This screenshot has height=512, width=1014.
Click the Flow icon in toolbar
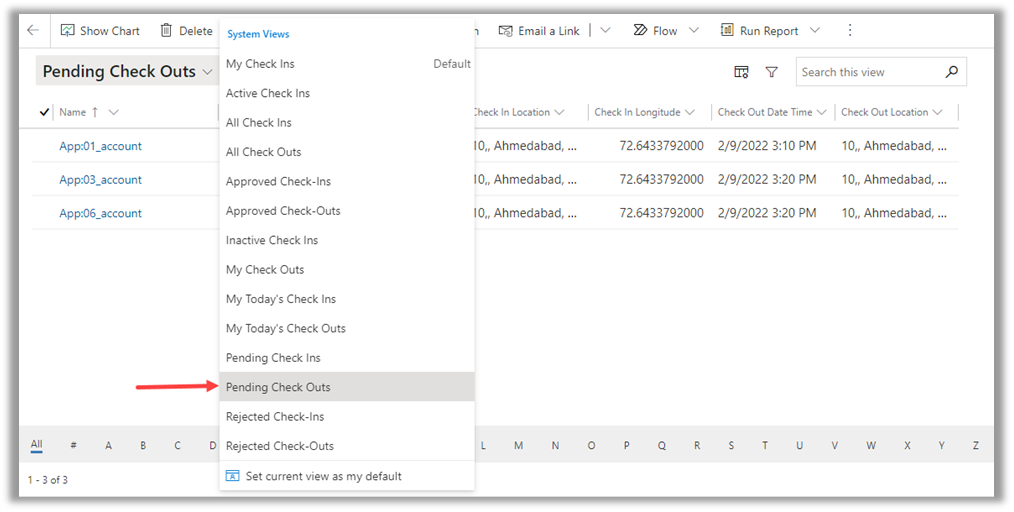click(640, 31)
